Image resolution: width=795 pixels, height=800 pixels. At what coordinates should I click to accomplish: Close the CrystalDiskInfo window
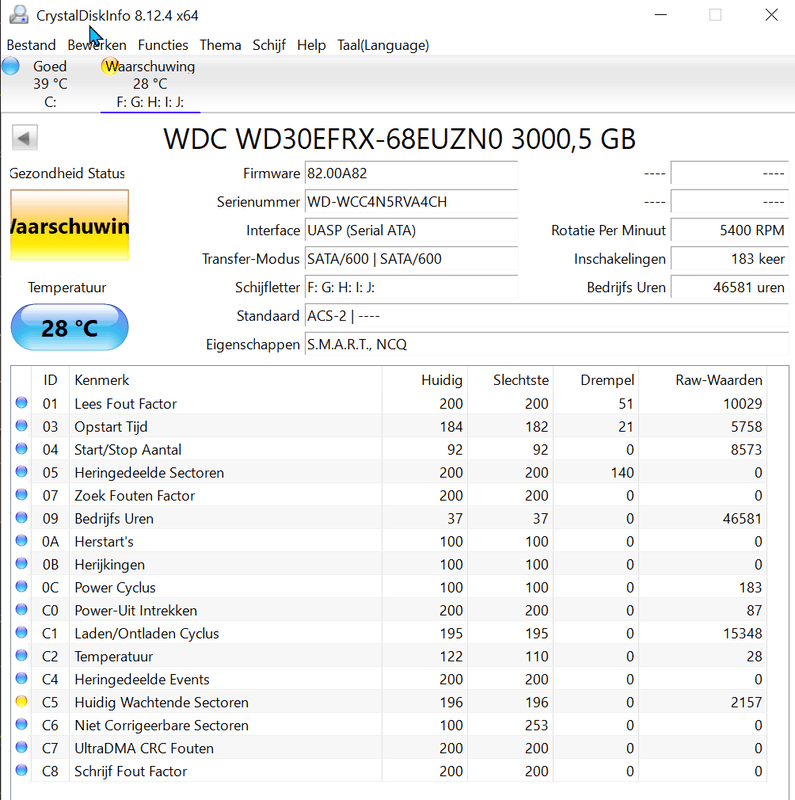tap(771, 15)
